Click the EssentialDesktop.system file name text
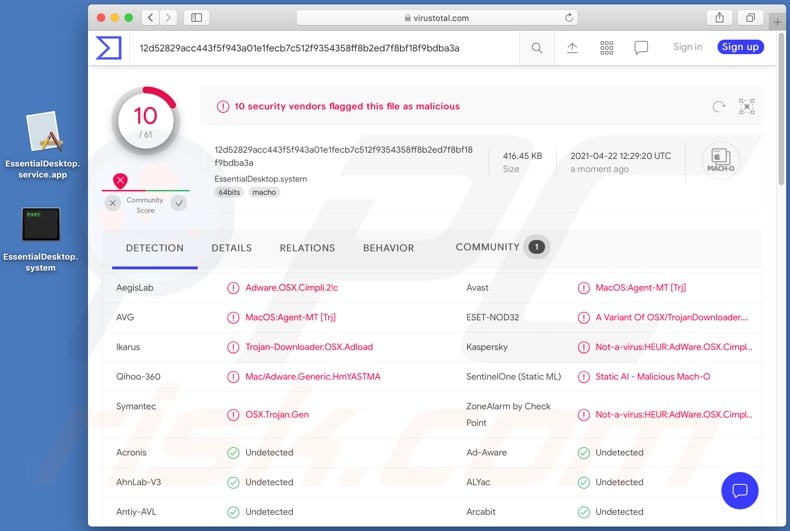This screenshot has height=531, width=790. pyautogui.click(x=260, y=179)
